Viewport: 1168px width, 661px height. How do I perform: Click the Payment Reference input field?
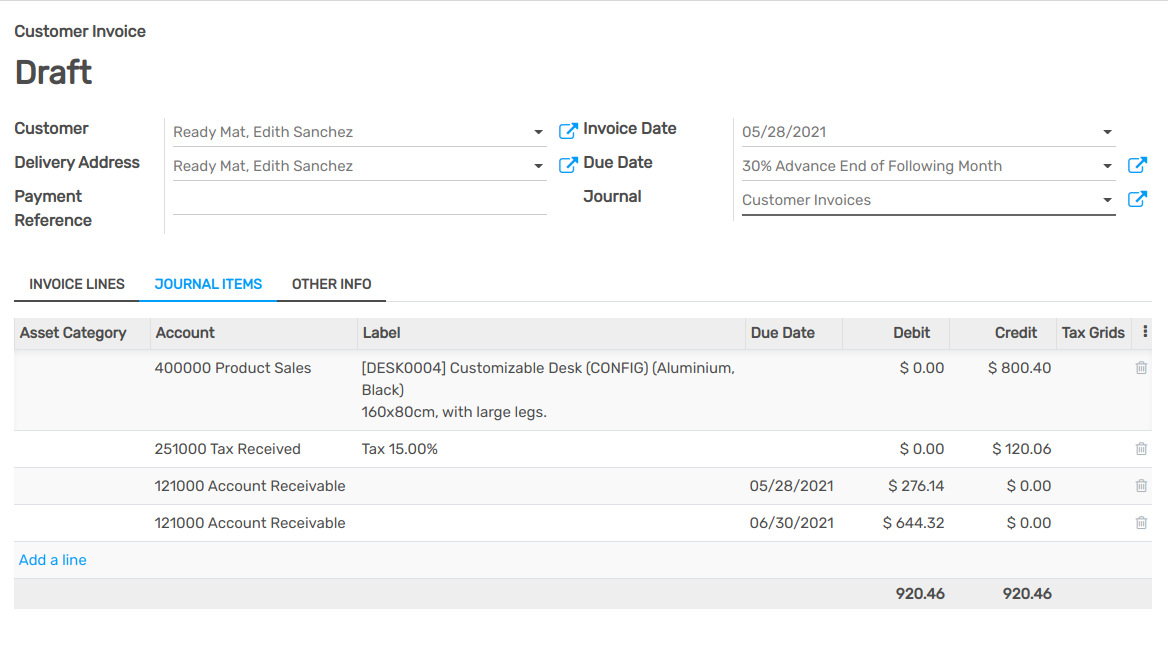359,200
